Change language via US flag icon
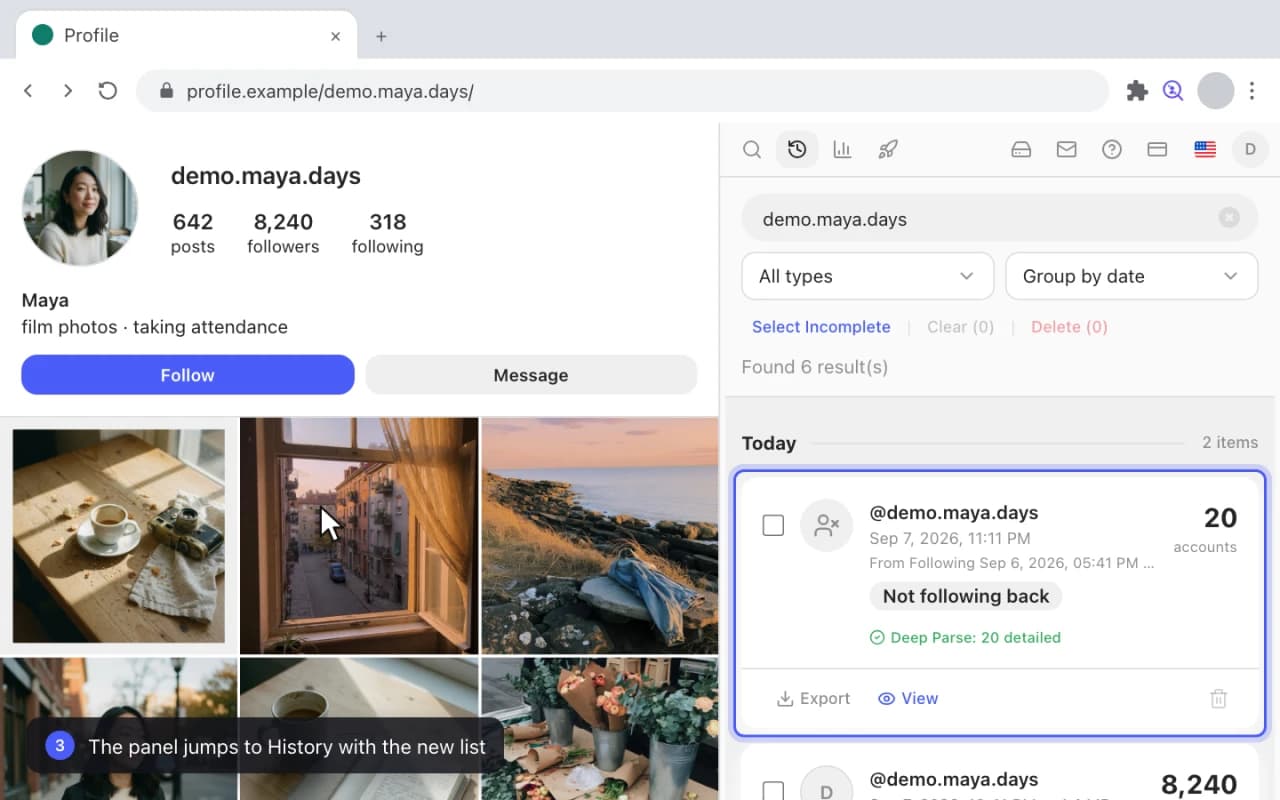The height and width of the screenshot is (800, 1280). tap(1205, 150)
